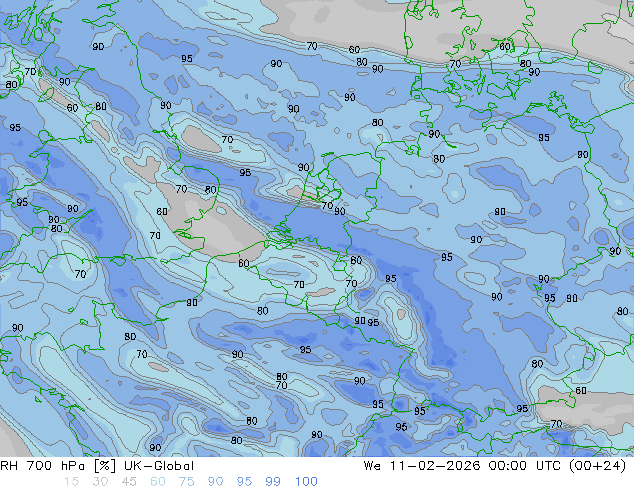Click the date 'We 11-02-2026'
Viewport: 634px width, 490px height.
pyautogui.click(x=422, y=466)
